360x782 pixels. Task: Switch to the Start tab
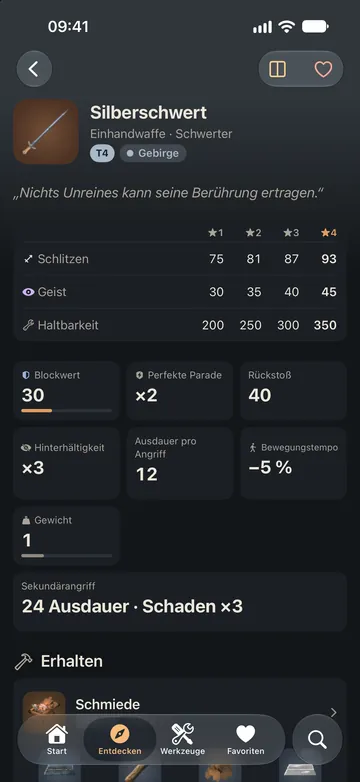pyautogui.click(x=57, y=739)
